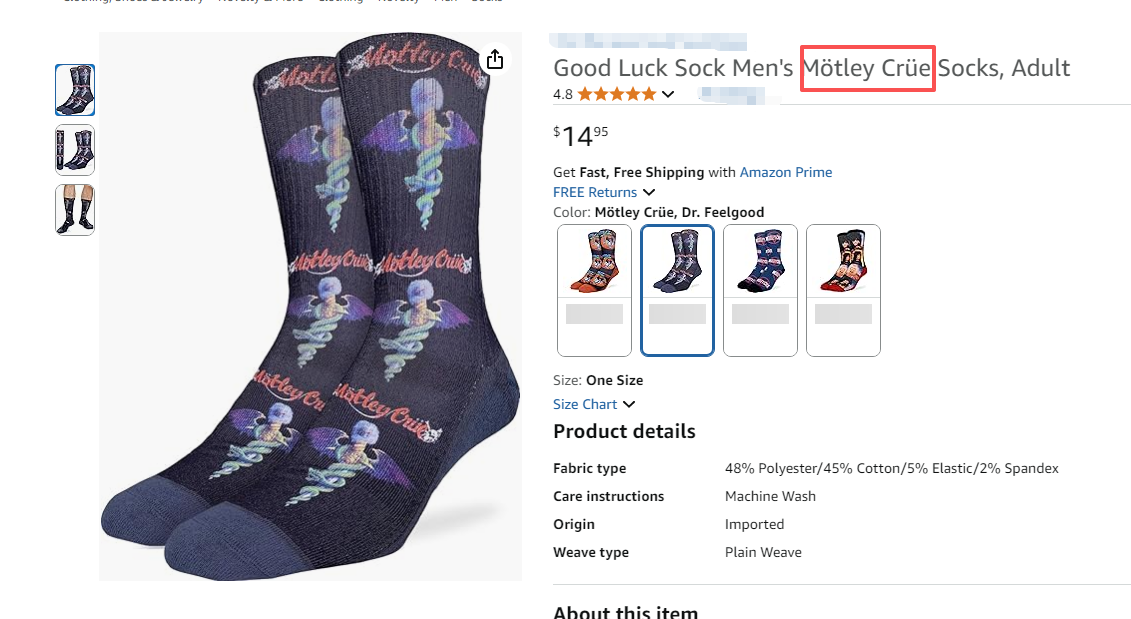Click the 4.8 rating number

pos(563,94)
